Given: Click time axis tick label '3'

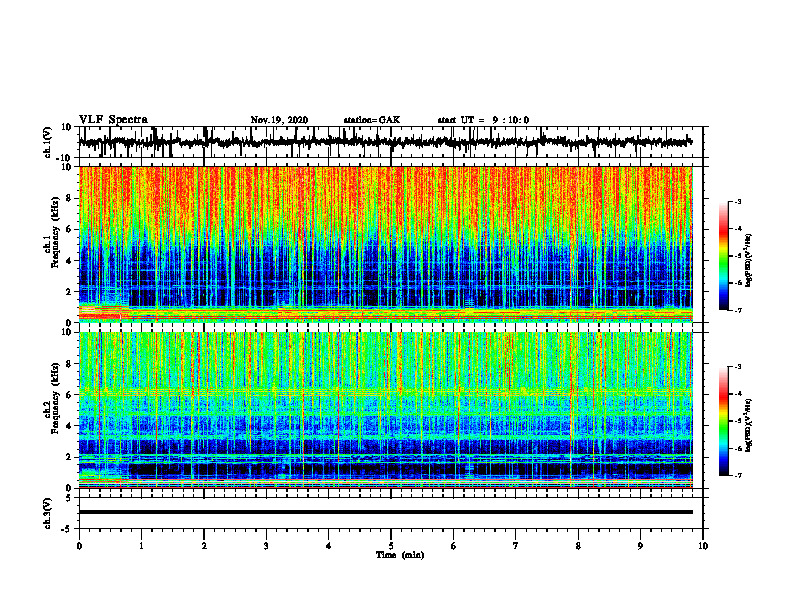Looking at the screenshot, I should (266, 546).
